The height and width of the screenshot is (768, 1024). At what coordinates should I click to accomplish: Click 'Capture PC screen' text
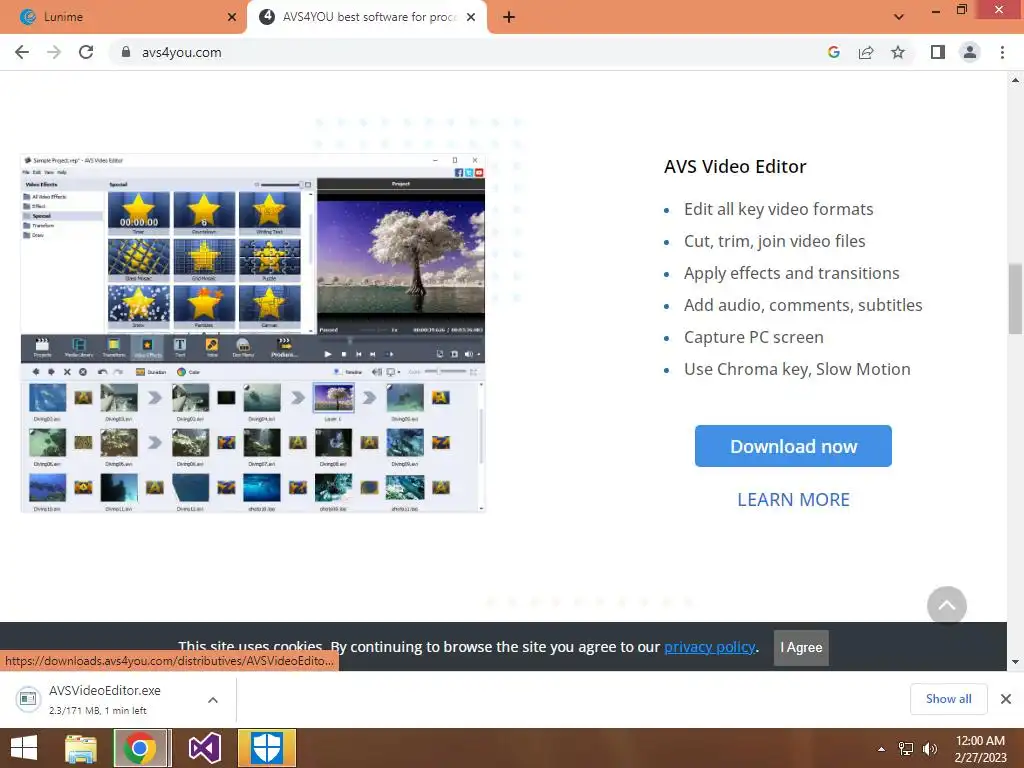(754, 337)
